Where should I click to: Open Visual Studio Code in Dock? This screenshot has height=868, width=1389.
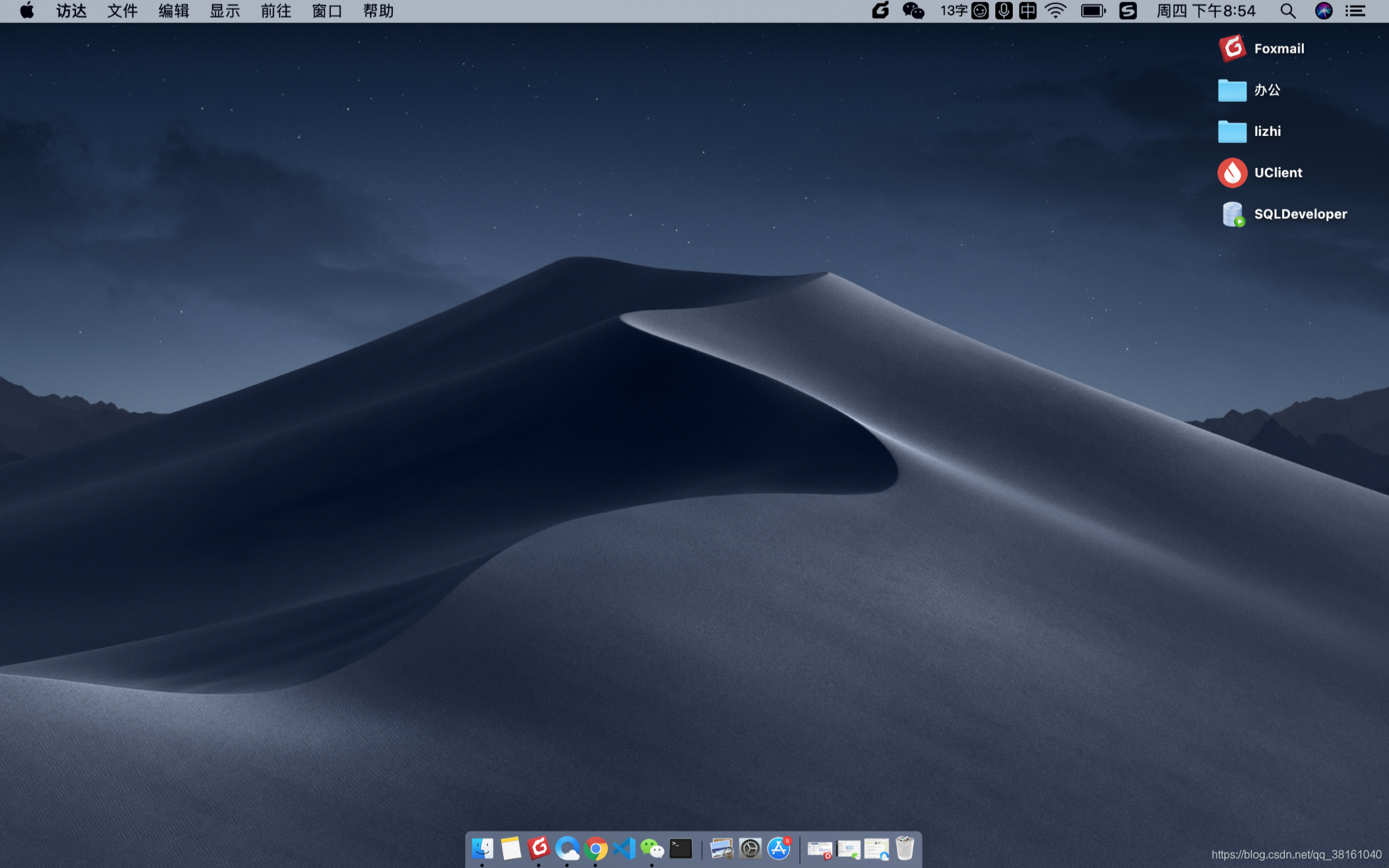(623, 848)
